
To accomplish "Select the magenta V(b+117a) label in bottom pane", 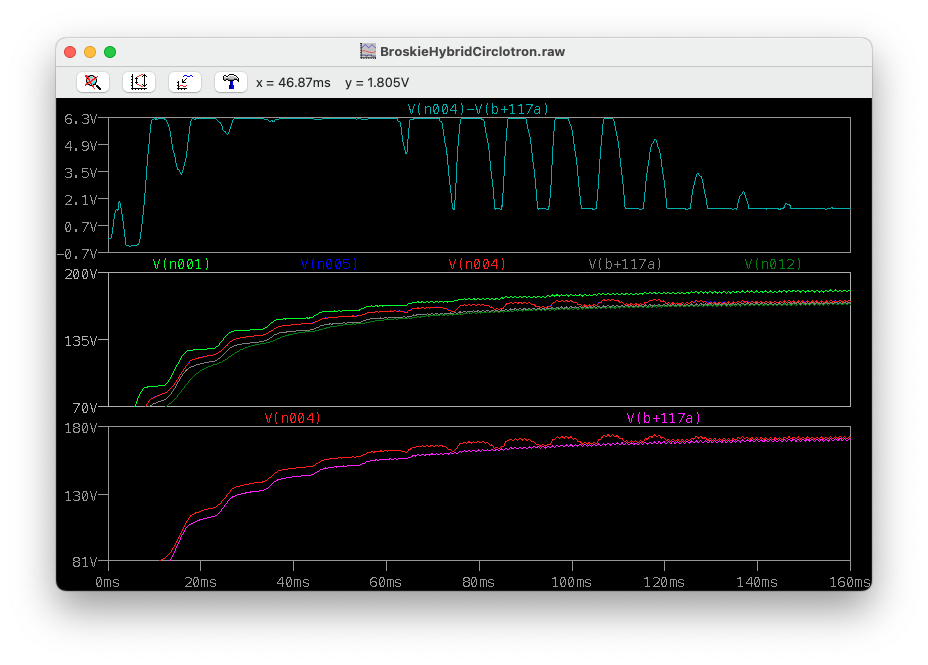I will (x=663, y=418).
